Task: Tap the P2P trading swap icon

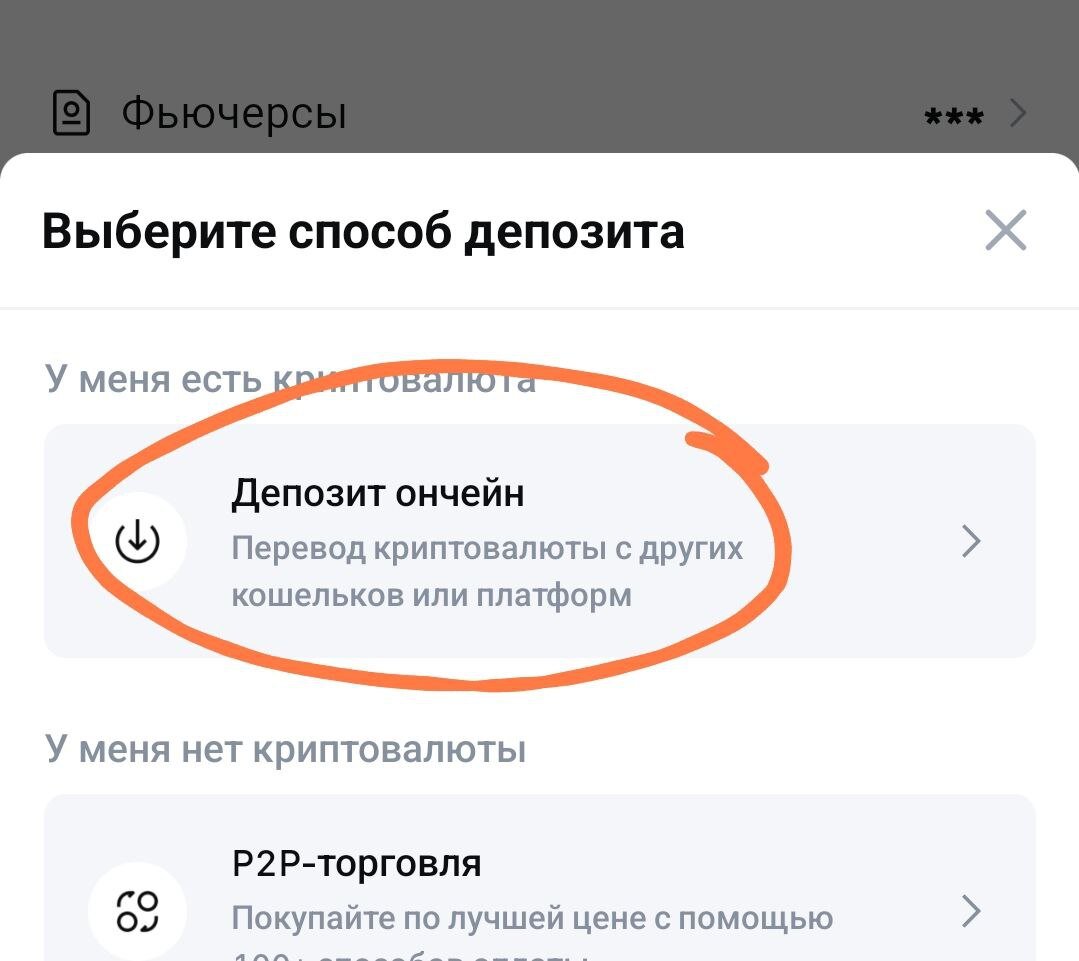Action: 137,912
